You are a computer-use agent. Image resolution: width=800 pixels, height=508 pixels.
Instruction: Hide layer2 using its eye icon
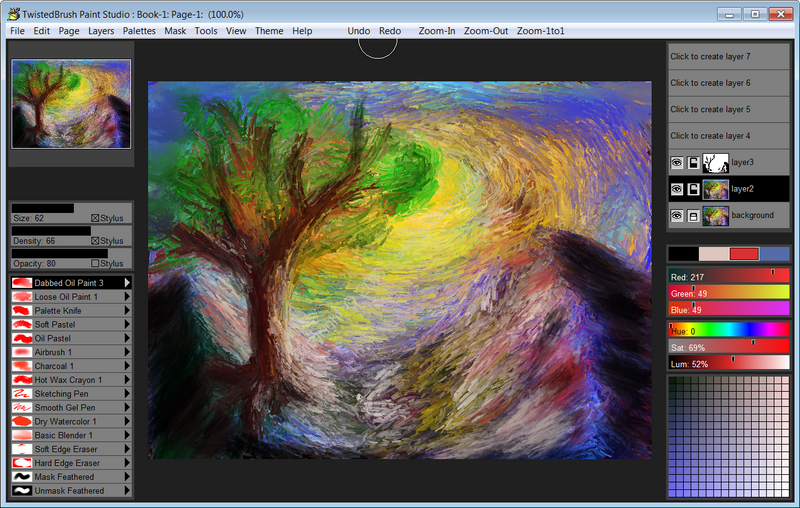(x=677, y=189)
